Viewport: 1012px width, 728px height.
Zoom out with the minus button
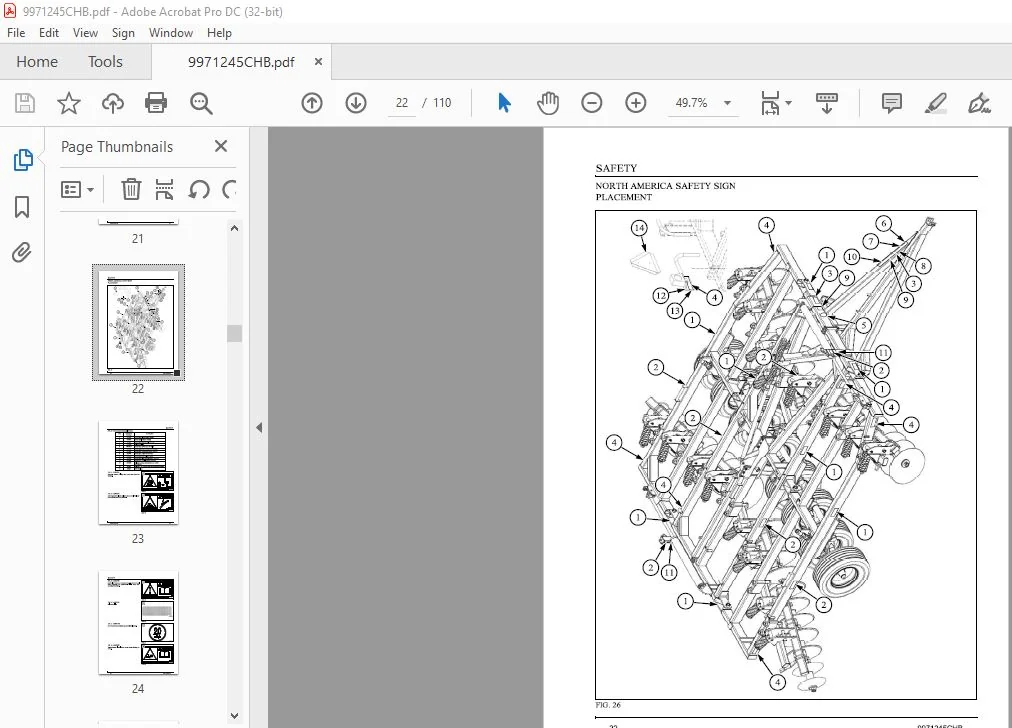(591, 103)
